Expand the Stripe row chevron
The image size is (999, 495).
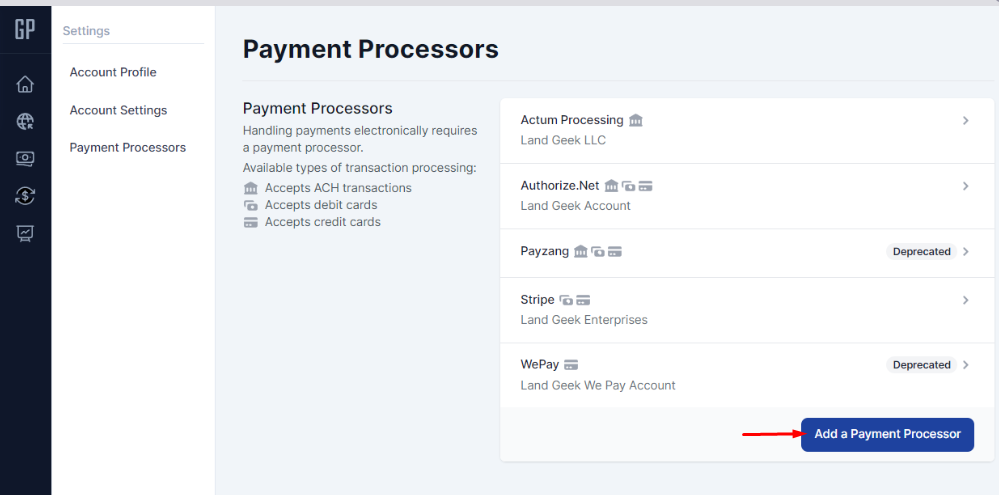click(x=966, y=300)
